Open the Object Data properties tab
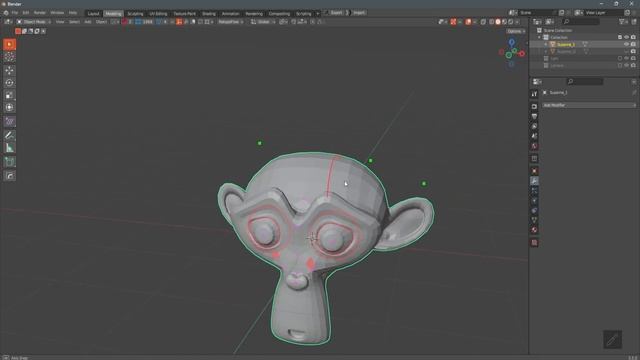This screenshot has width=640, height=360. click(534, 220)
